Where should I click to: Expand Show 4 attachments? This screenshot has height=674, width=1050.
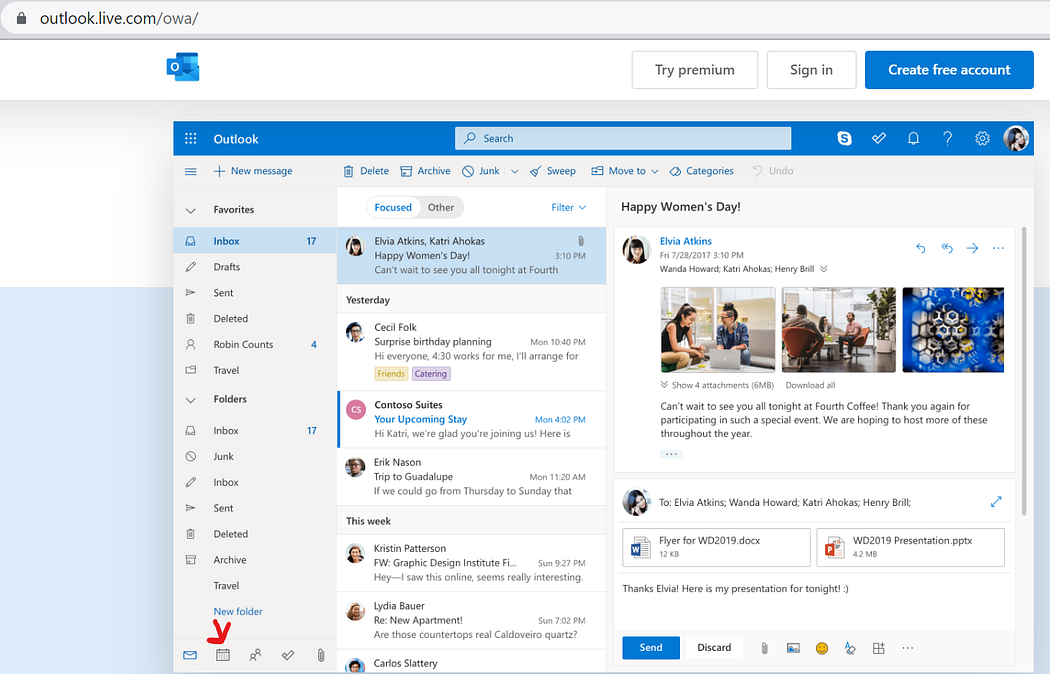717,386
